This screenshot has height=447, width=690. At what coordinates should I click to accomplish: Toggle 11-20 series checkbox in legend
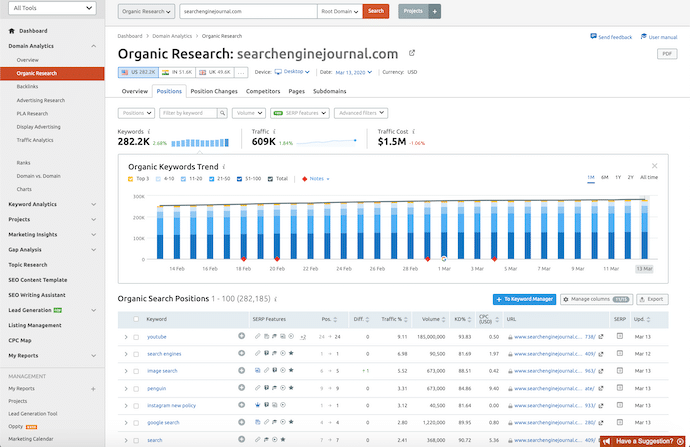click(184, 179)
